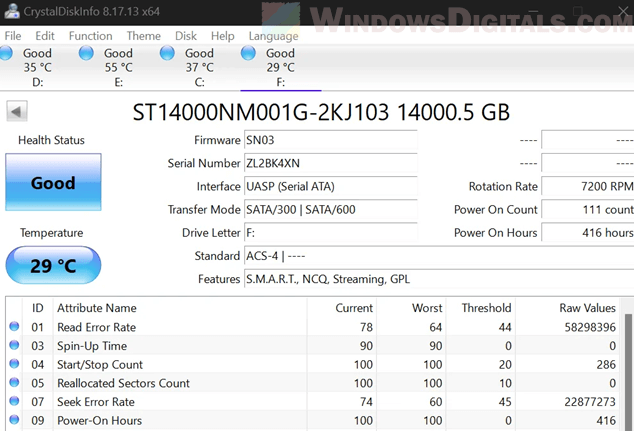Select the Spin-Up Time attribute name

(92, 346)
